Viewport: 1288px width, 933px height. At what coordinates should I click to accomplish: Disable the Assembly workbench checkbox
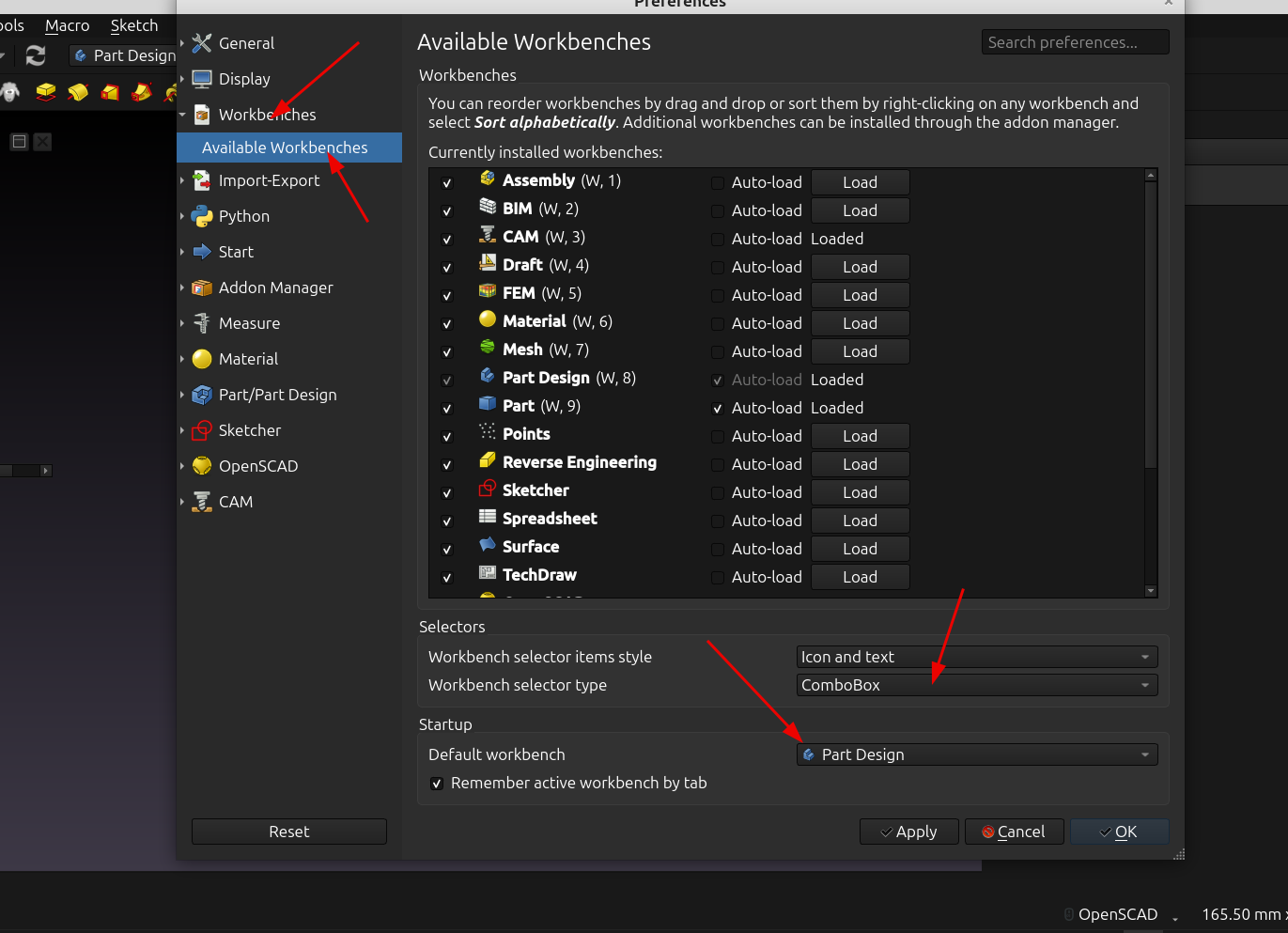tap(447, 183)
